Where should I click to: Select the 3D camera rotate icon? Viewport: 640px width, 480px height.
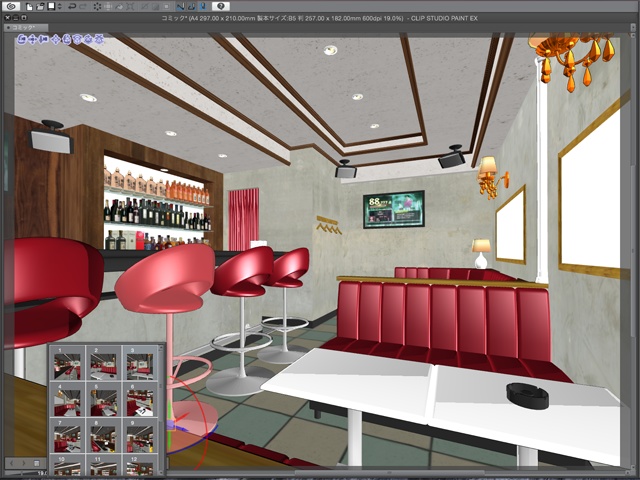tap(22, 39)
